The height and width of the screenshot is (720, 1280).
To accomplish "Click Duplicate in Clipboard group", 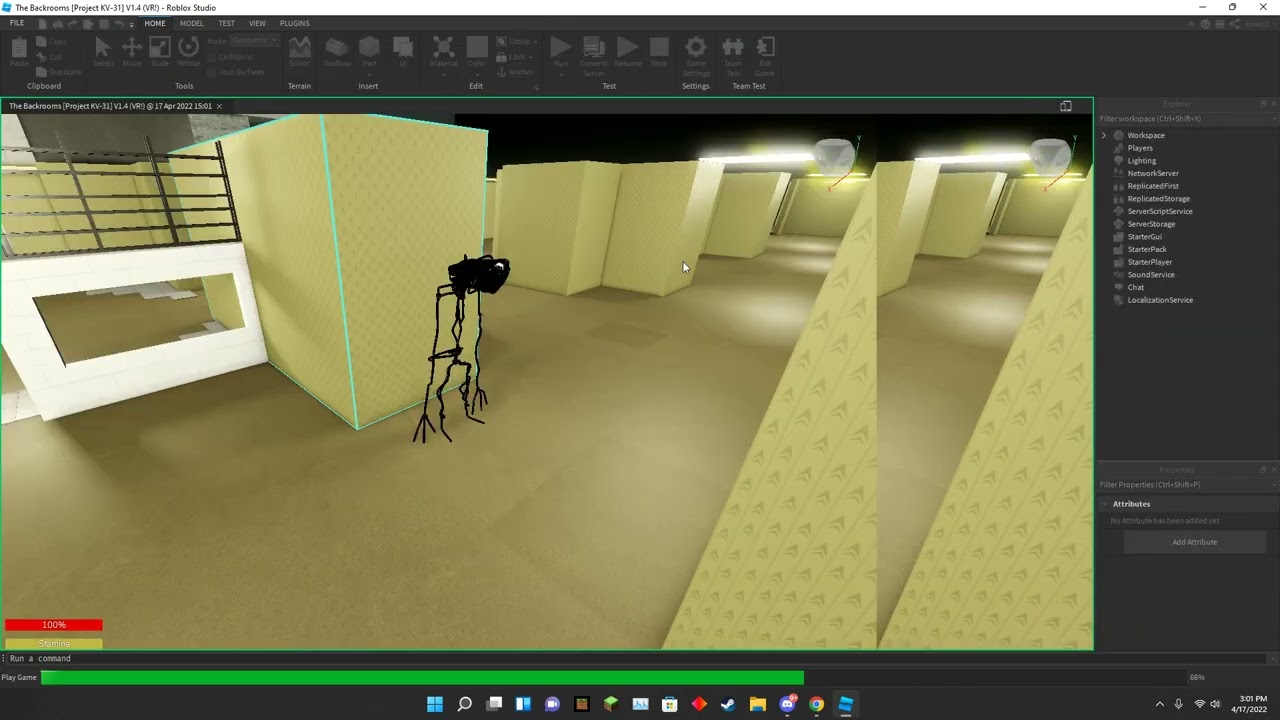I will (x=59, y=72).
